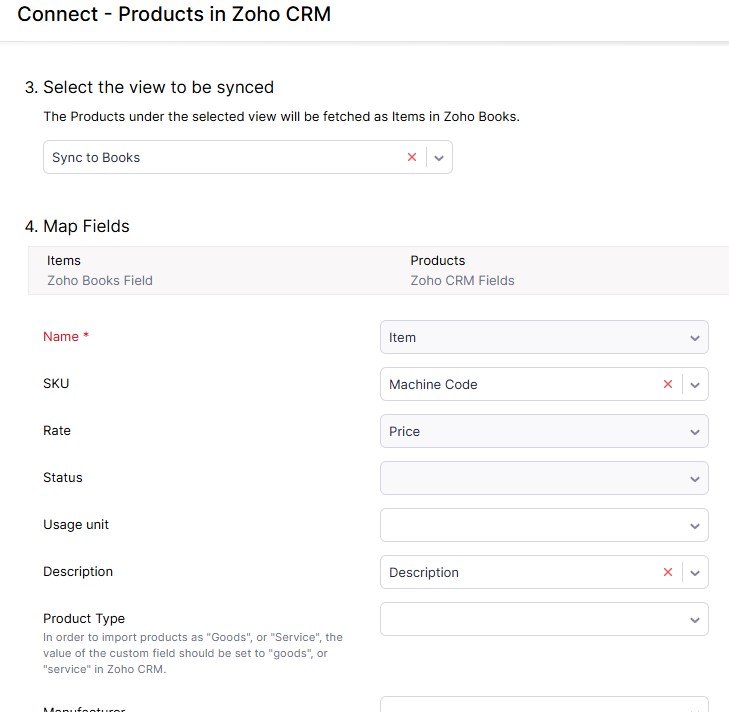Click the Item value in Name mapping
This screenshot has width=729, height=712.
(403, 338)
